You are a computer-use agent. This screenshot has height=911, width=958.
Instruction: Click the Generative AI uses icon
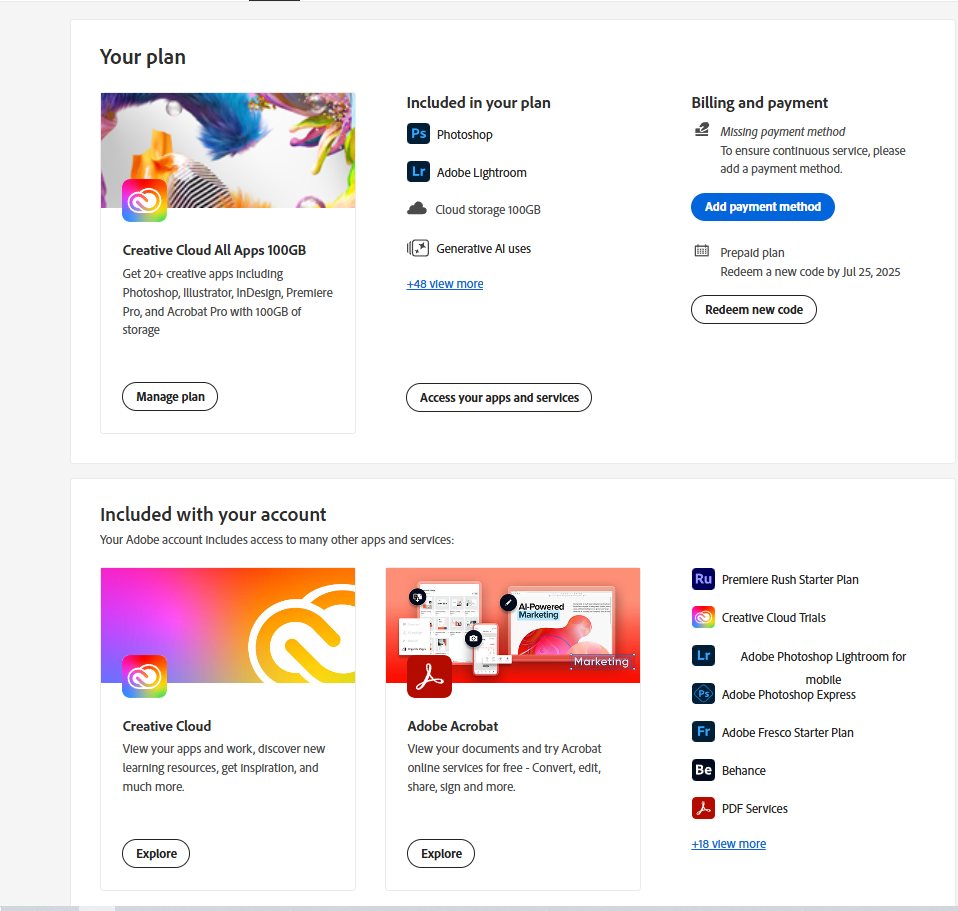click(418, 248)
